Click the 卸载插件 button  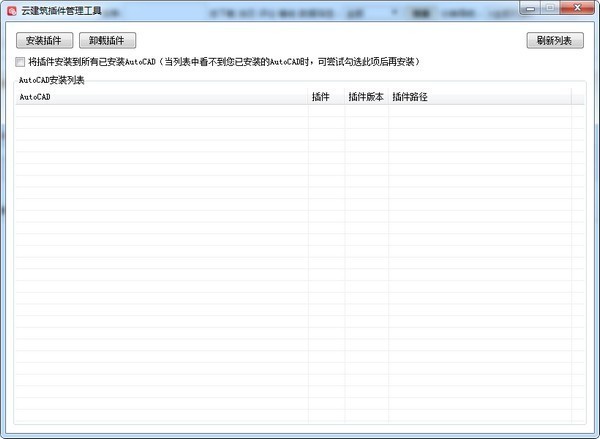tap(107, 40)
